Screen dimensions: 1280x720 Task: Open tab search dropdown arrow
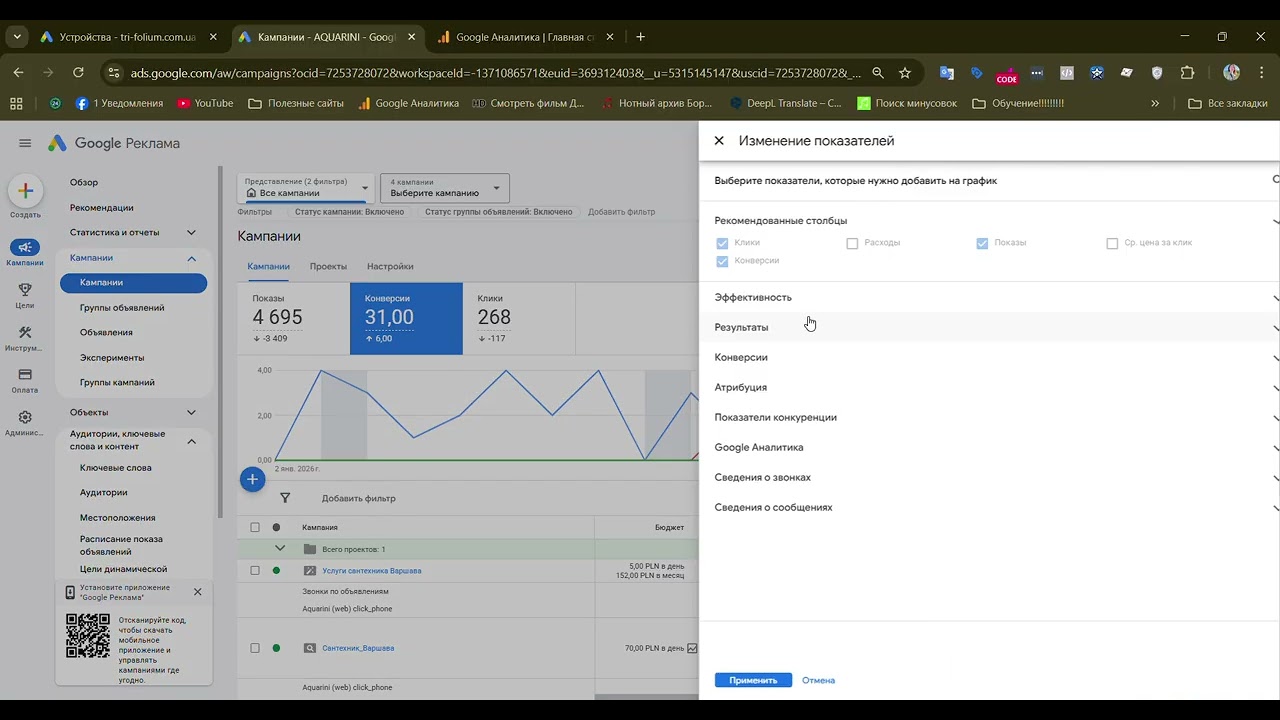click(x=17, y=37)
